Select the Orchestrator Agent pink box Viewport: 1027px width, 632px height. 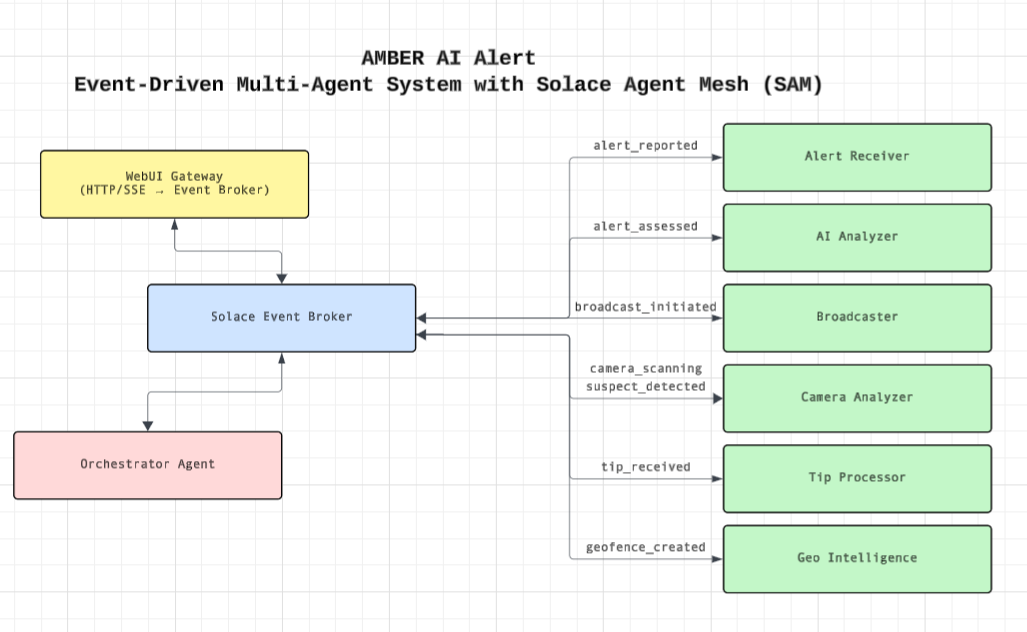point(148,465)
